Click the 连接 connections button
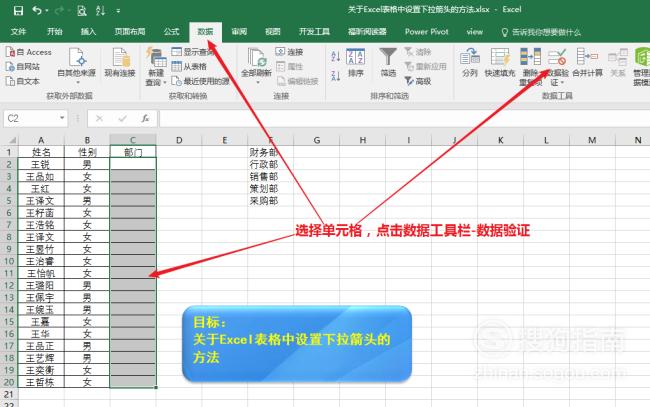This screenshot has width=650, height=407. click(x=289, y=52)
